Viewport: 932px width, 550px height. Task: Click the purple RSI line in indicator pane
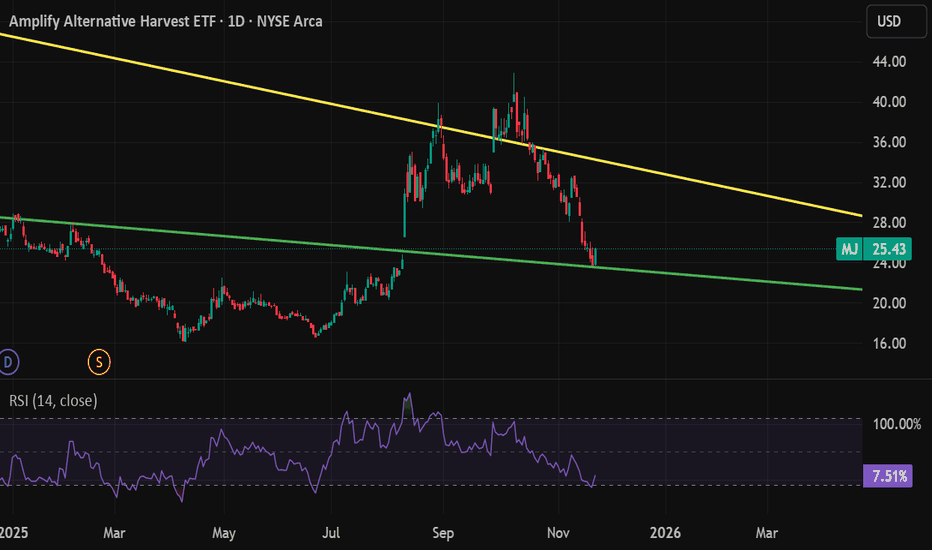[x=220, y=439]
